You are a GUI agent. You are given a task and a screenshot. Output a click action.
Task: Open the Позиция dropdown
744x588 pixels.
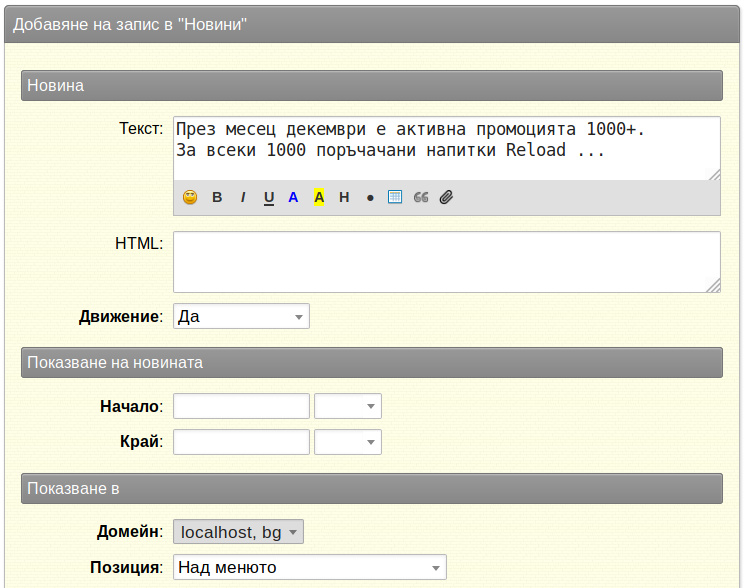tap(310, 567)
